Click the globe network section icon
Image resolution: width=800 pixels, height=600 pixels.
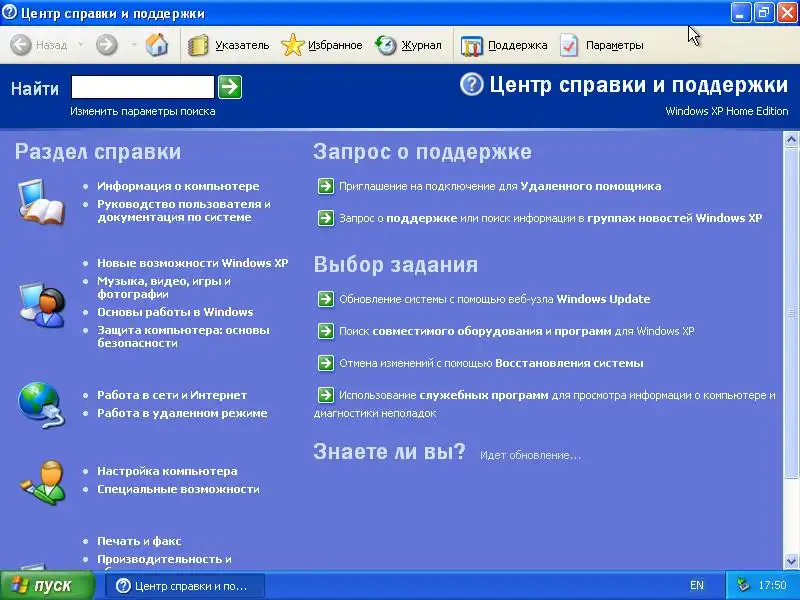pos(41,404)
